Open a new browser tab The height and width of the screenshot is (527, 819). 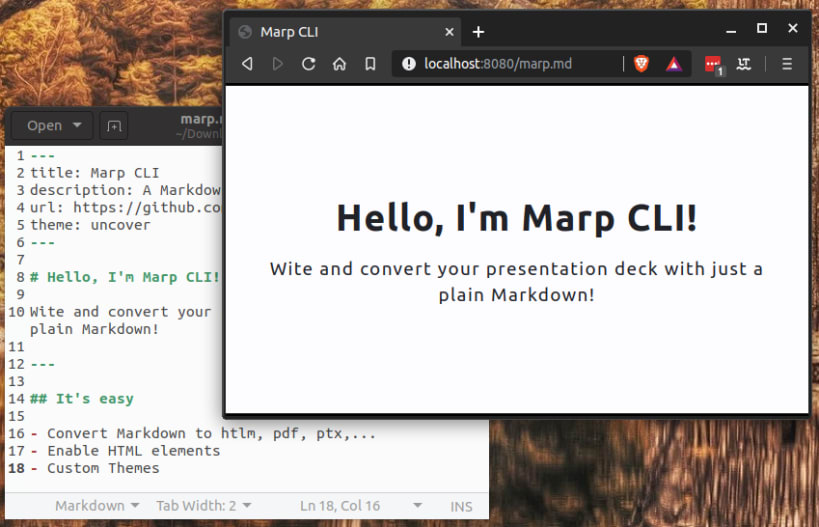(478, 32)
